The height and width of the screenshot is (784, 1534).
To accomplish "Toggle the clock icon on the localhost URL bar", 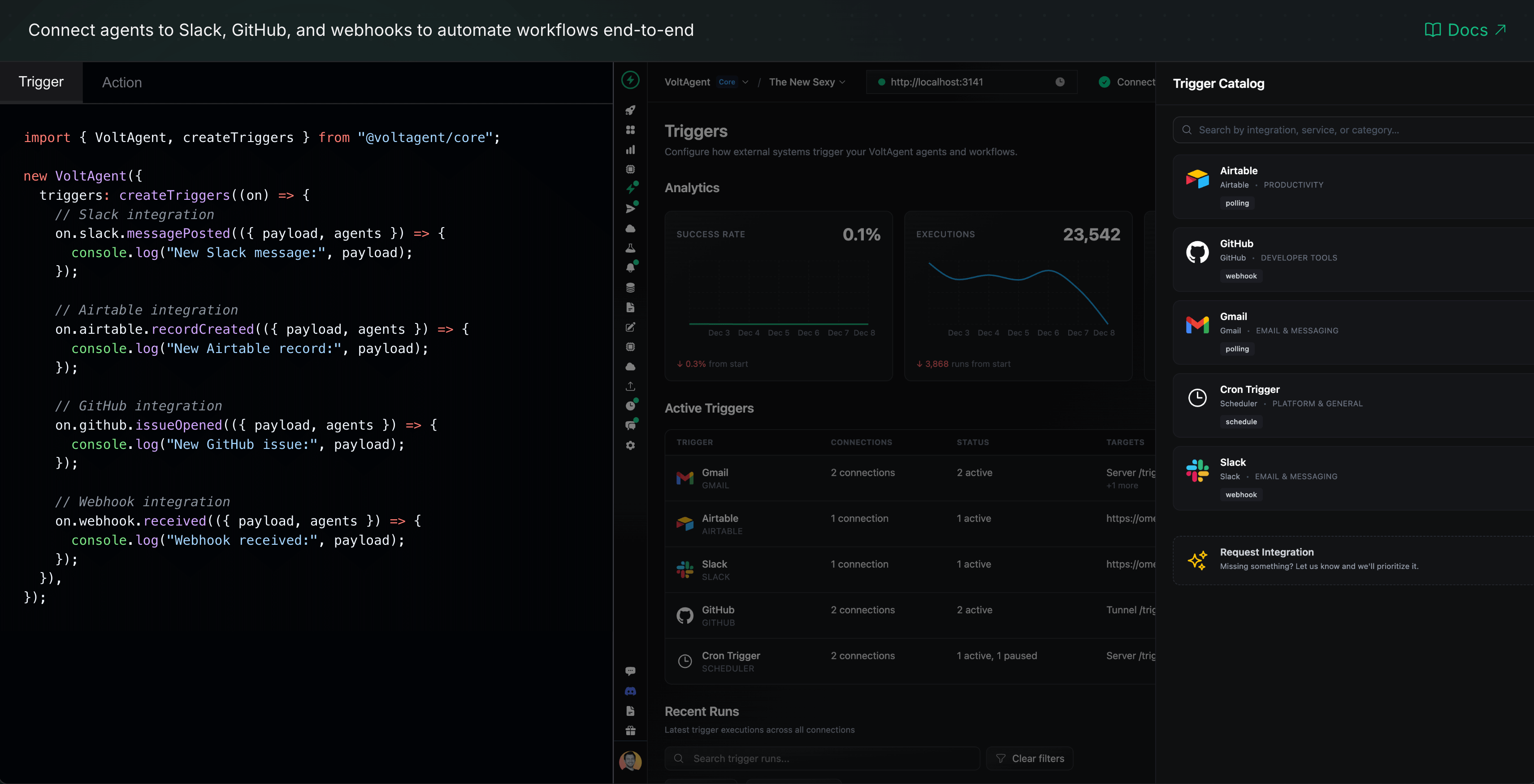I will click(1060, 82).
